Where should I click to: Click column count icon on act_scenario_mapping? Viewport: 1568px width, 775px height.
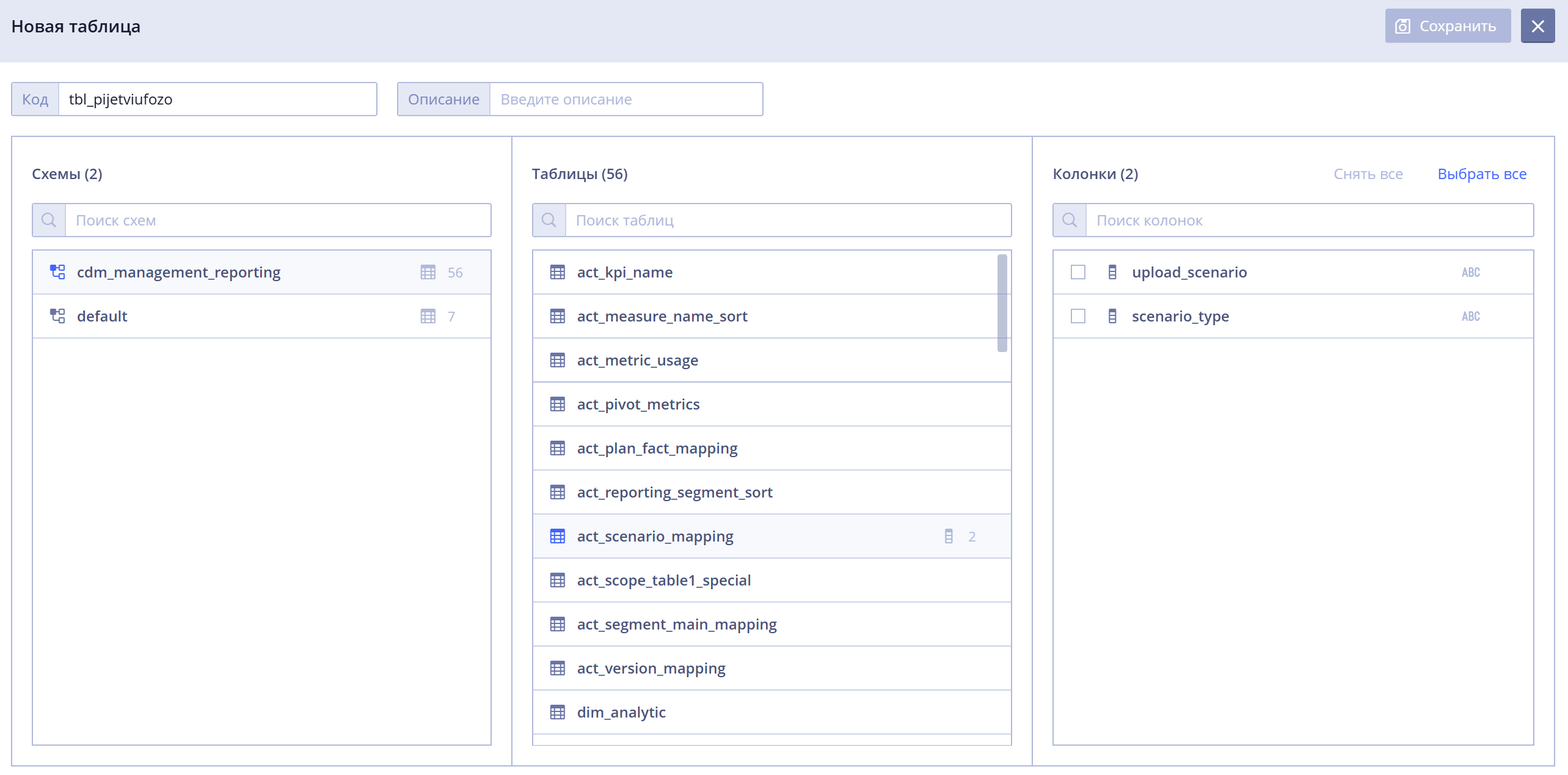point(948,536)
